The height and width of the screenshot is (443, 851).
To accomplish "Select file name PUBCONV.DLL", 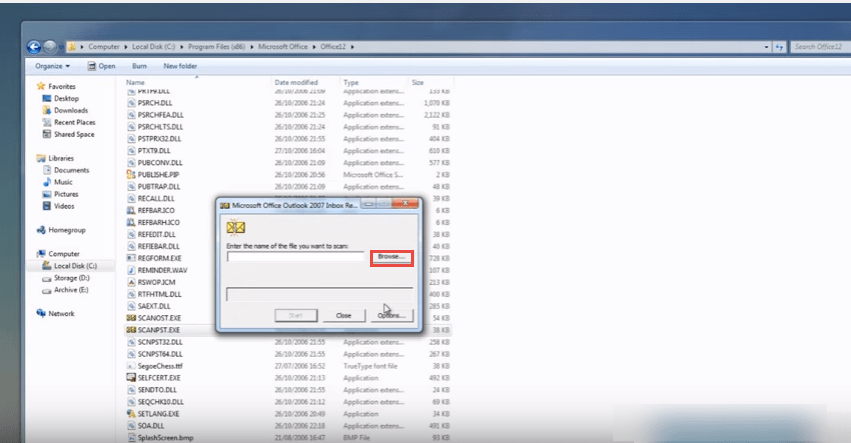I will tap(160, 163).
